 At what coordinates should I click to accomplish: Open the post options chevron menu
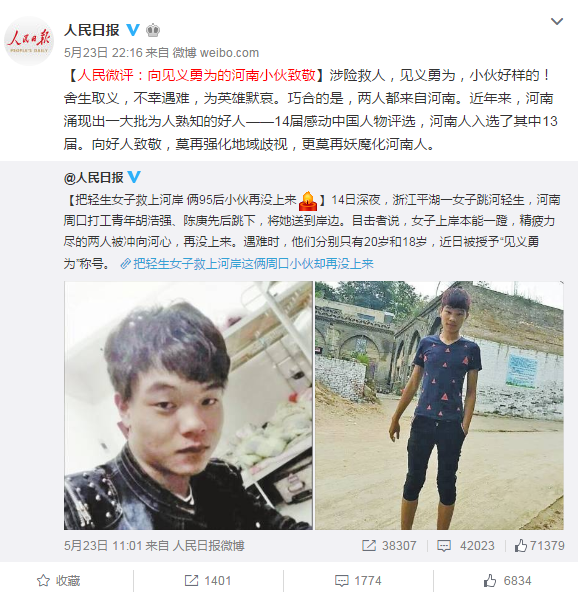point(556,22)
